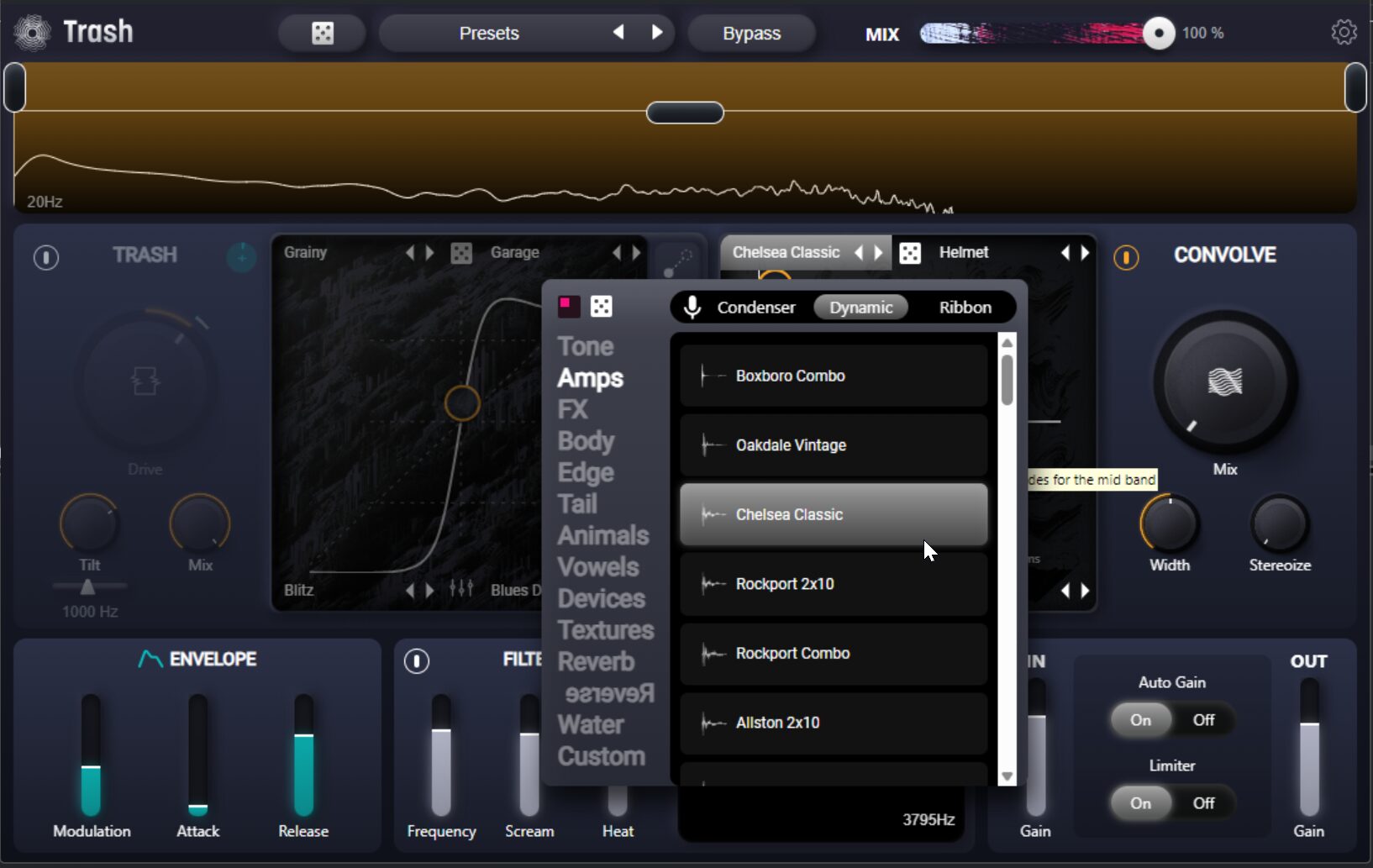Toggle the Filter module power button
The height and width of the screenshot is (868, 1373).
click(417, 661)
